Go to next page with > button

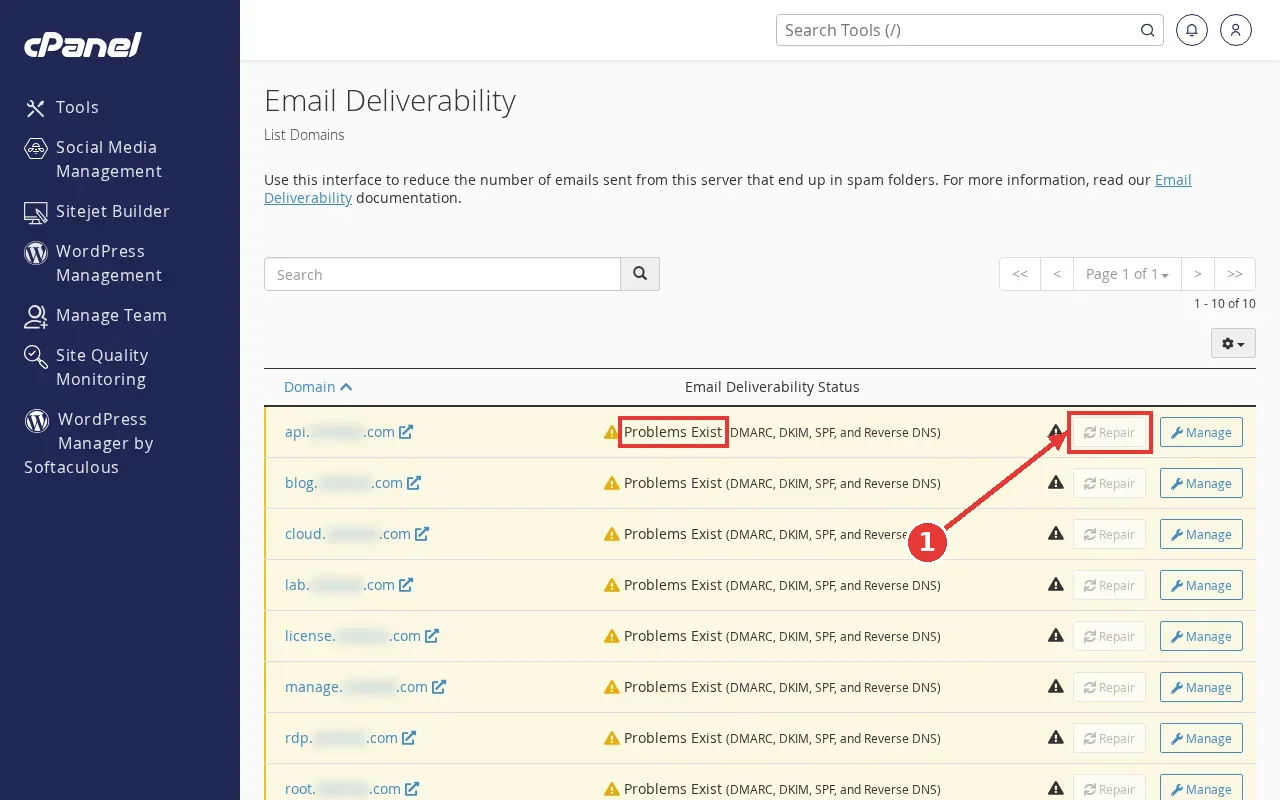tap(1197, 274)
